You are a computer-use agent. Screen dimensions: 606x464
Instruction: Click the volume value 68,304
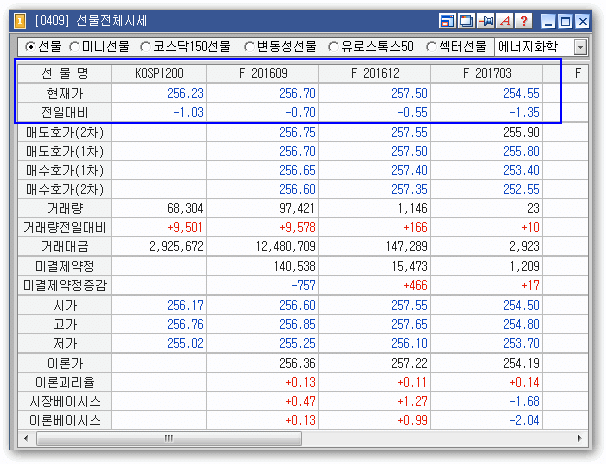point(185,209)
